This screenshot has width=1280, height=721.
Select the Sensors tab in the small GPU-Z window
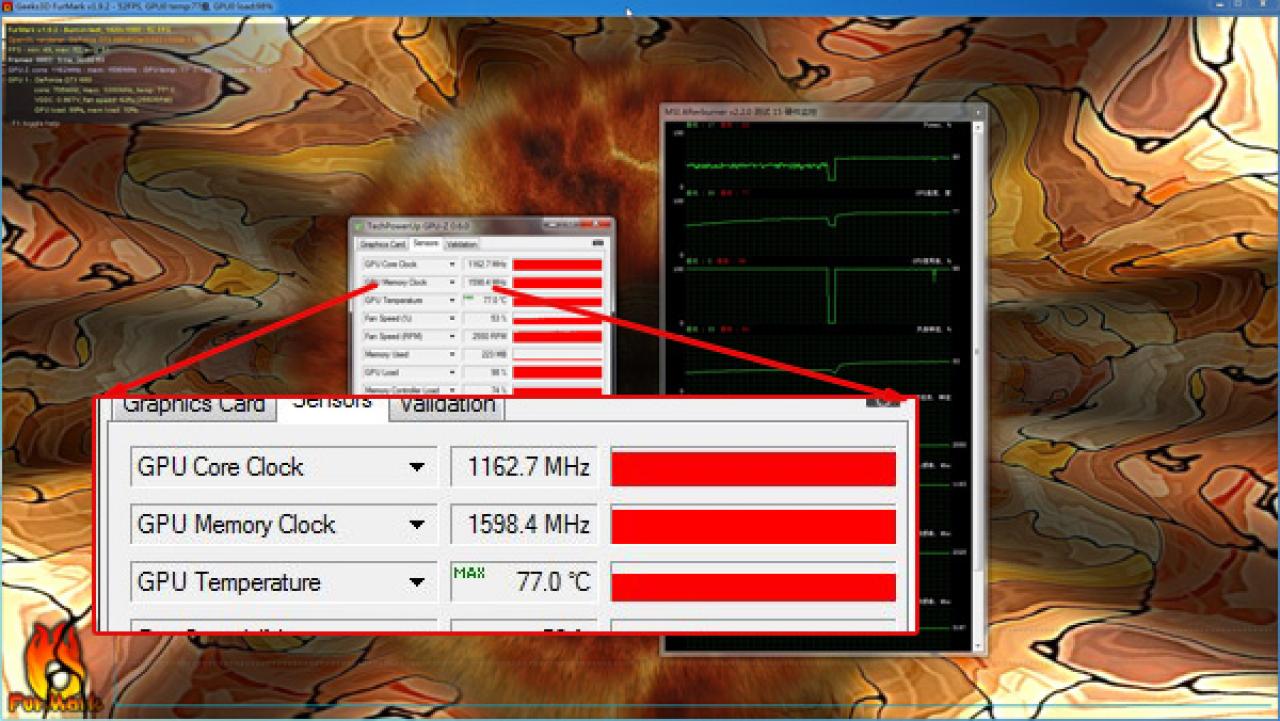(426, 243)
